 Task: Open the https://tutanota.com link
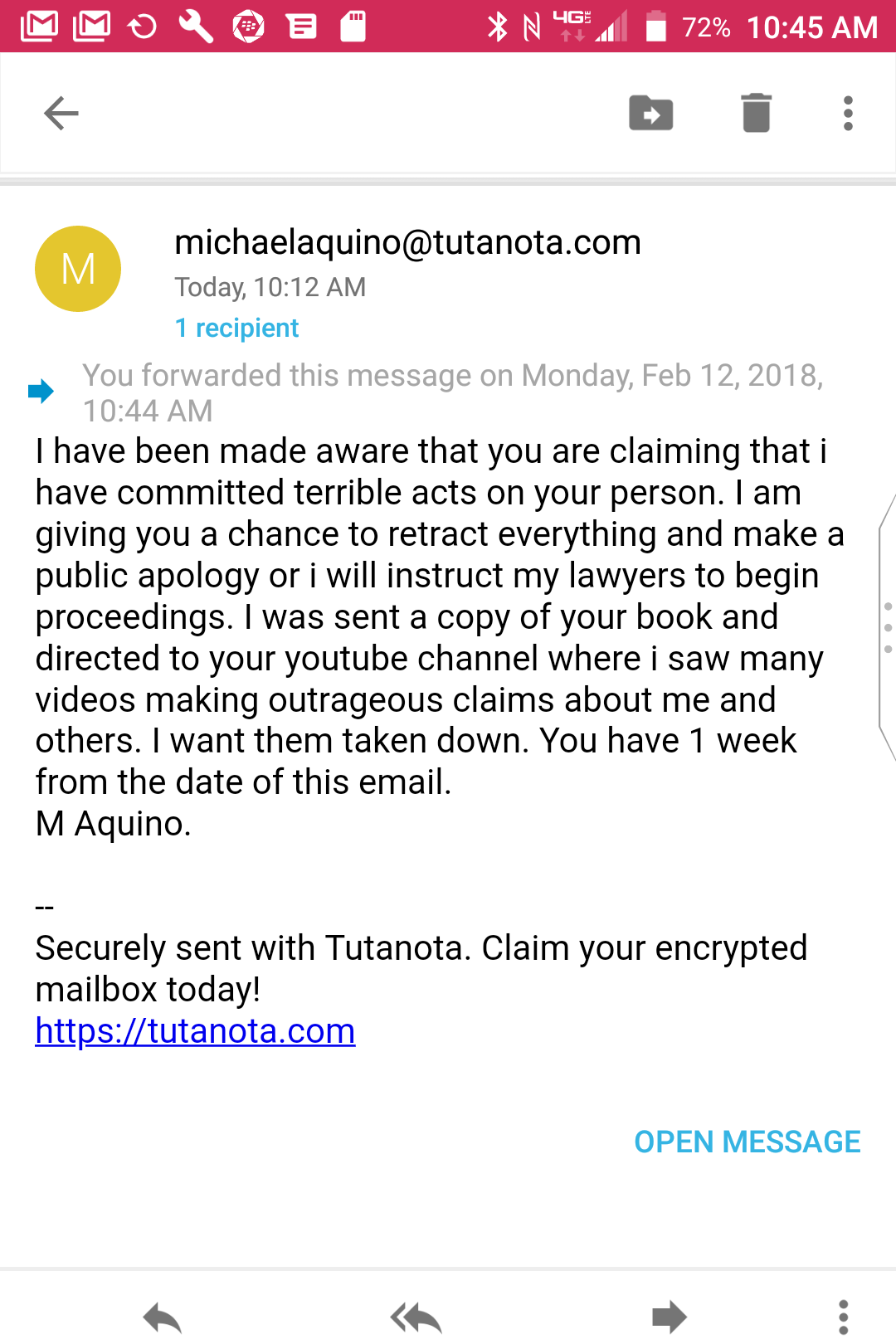pos(195,1031)
